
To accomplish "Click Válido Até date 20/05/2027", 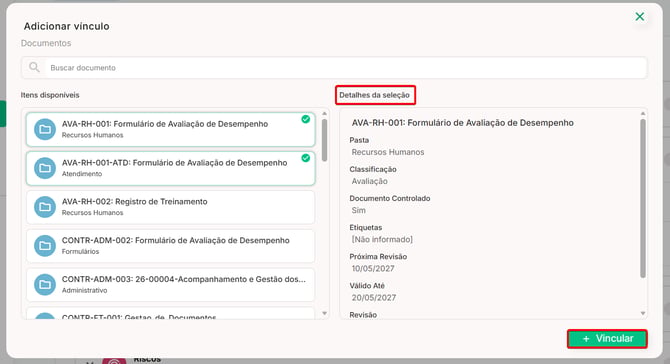I will tap(374, 297).
